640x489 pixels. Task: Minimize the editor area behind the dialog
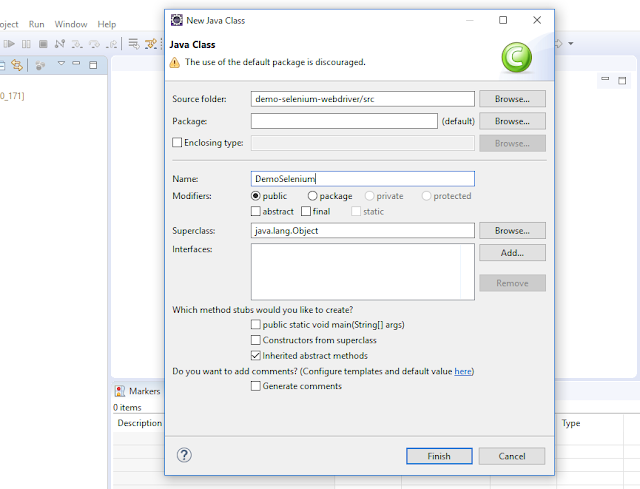pos(605,78)
